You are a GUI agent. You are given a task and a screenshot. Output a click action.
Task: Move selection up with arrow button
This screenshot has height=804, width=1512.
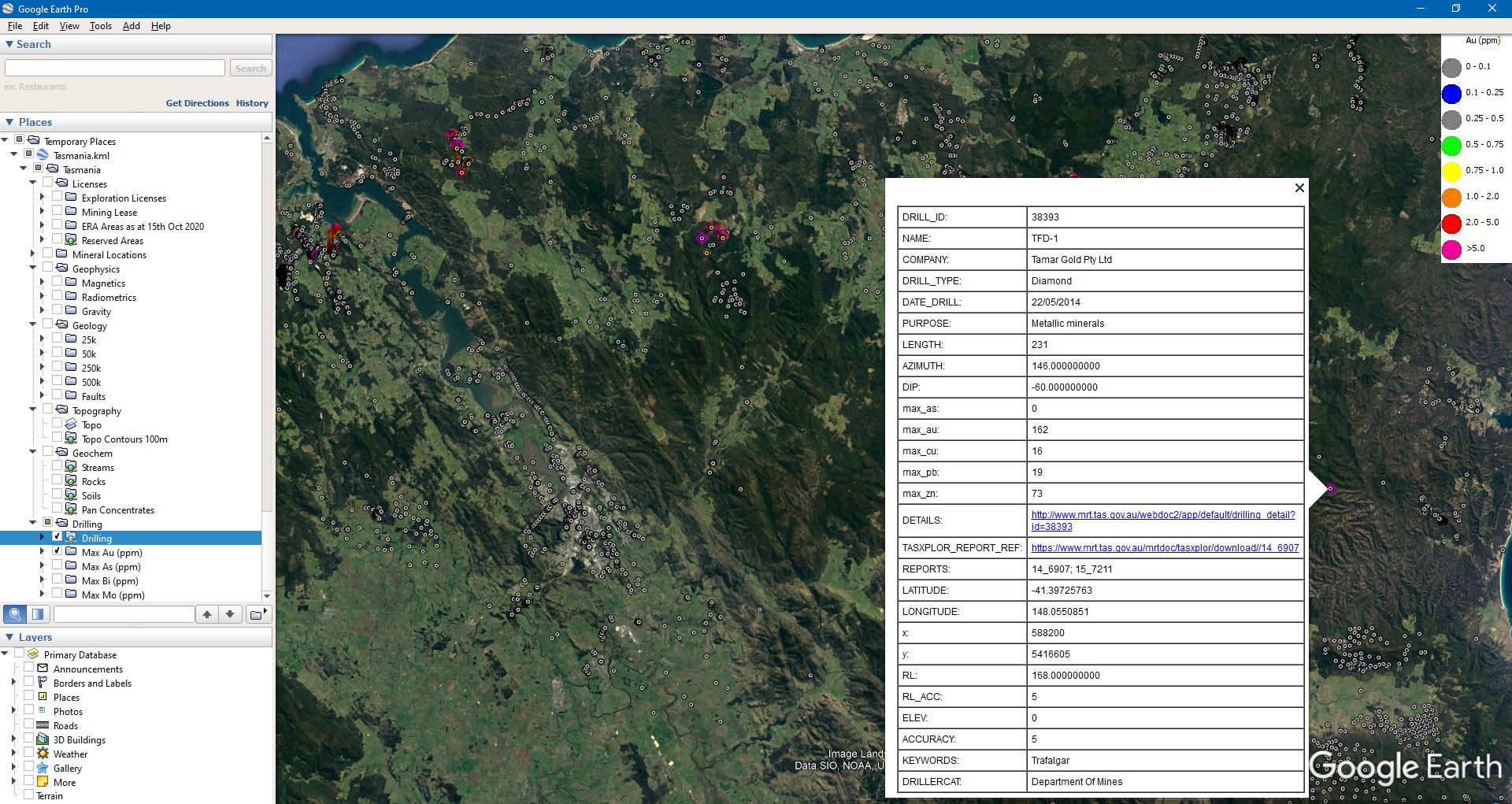pos(207,614)
